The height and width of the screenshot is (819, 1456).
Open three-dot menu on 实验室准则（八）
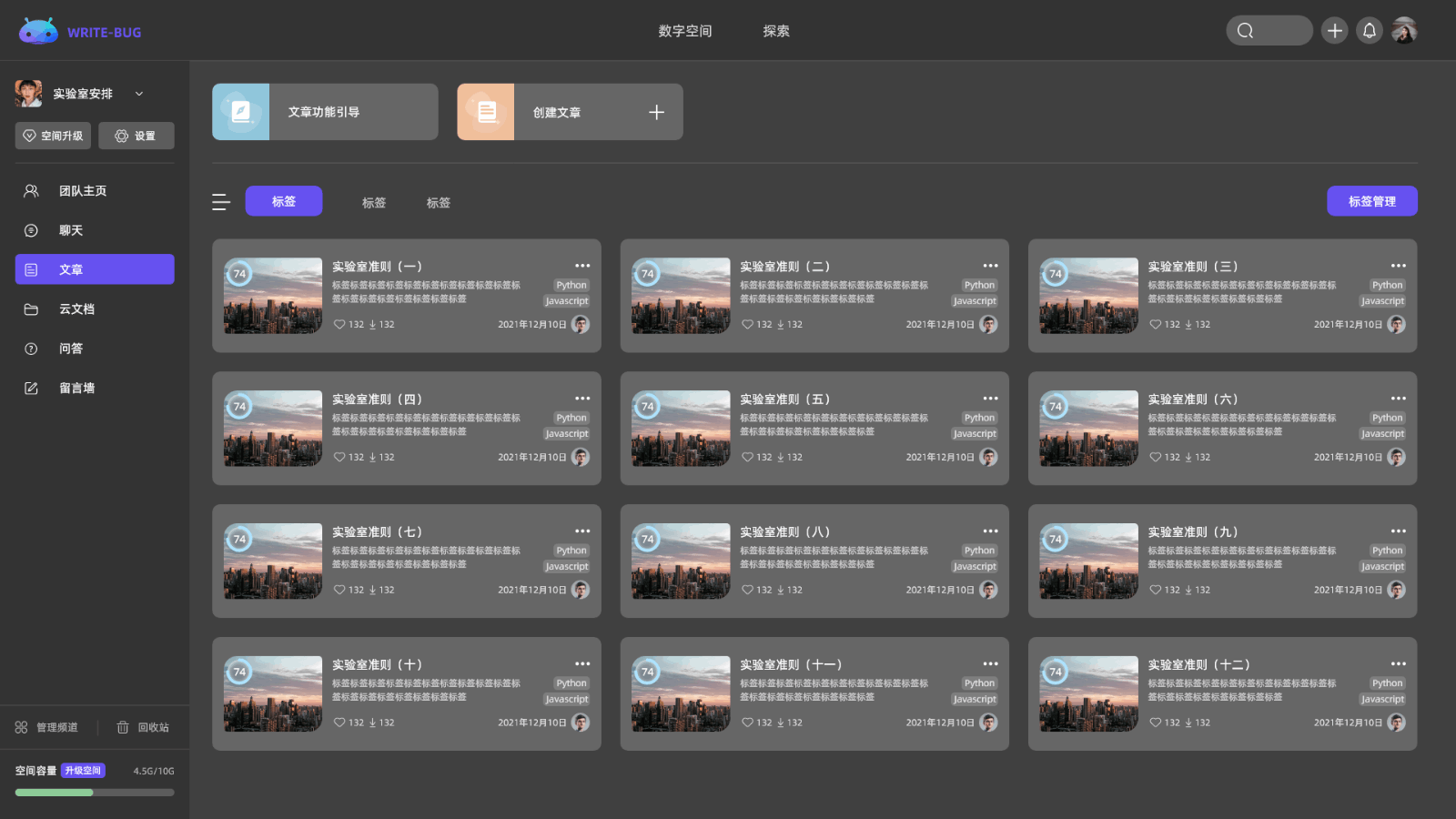coord(990,531)
